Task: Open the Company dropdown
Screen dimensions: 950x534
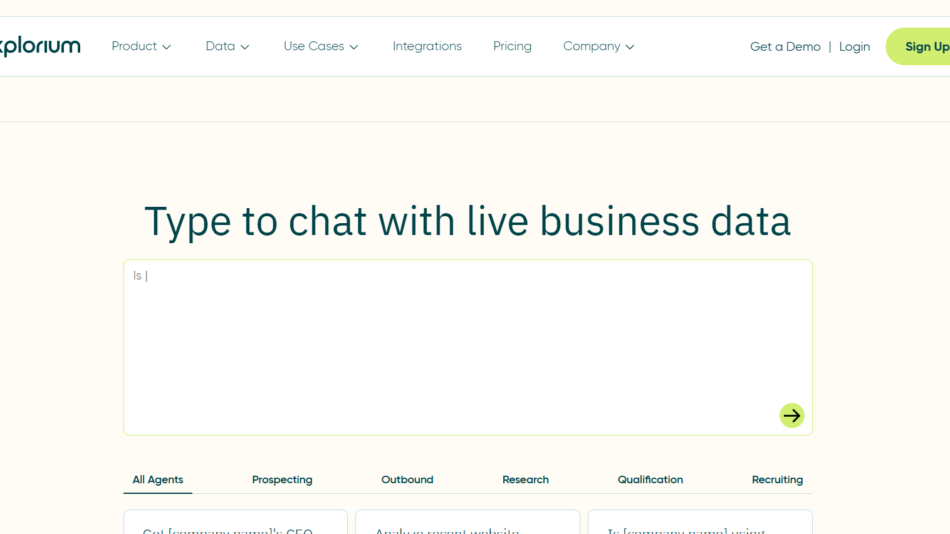Action: [598, 46]
